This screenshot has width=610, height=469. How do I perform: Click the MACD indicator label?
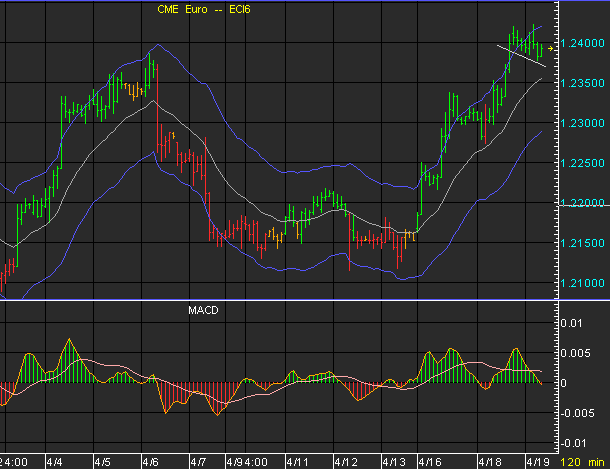[x=203, y=310]
